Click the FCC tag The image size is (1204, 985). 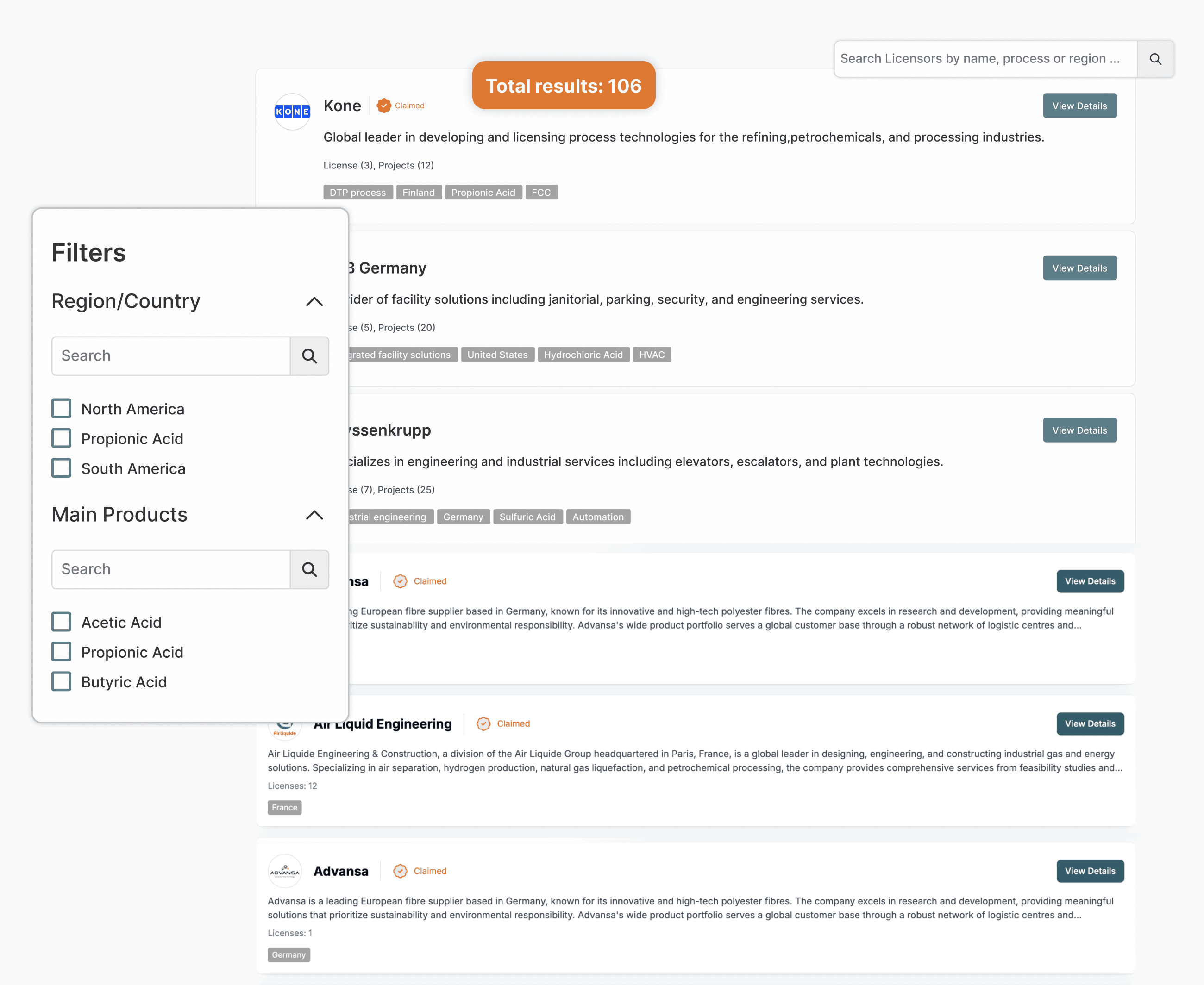[541, 193]
